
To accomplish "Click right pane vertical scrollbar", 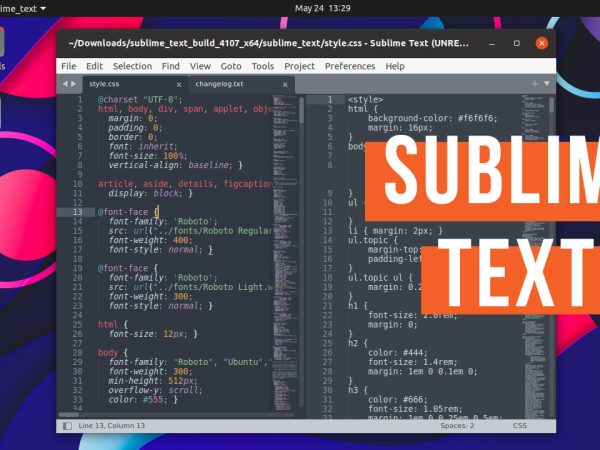I will tap(551, 105).
